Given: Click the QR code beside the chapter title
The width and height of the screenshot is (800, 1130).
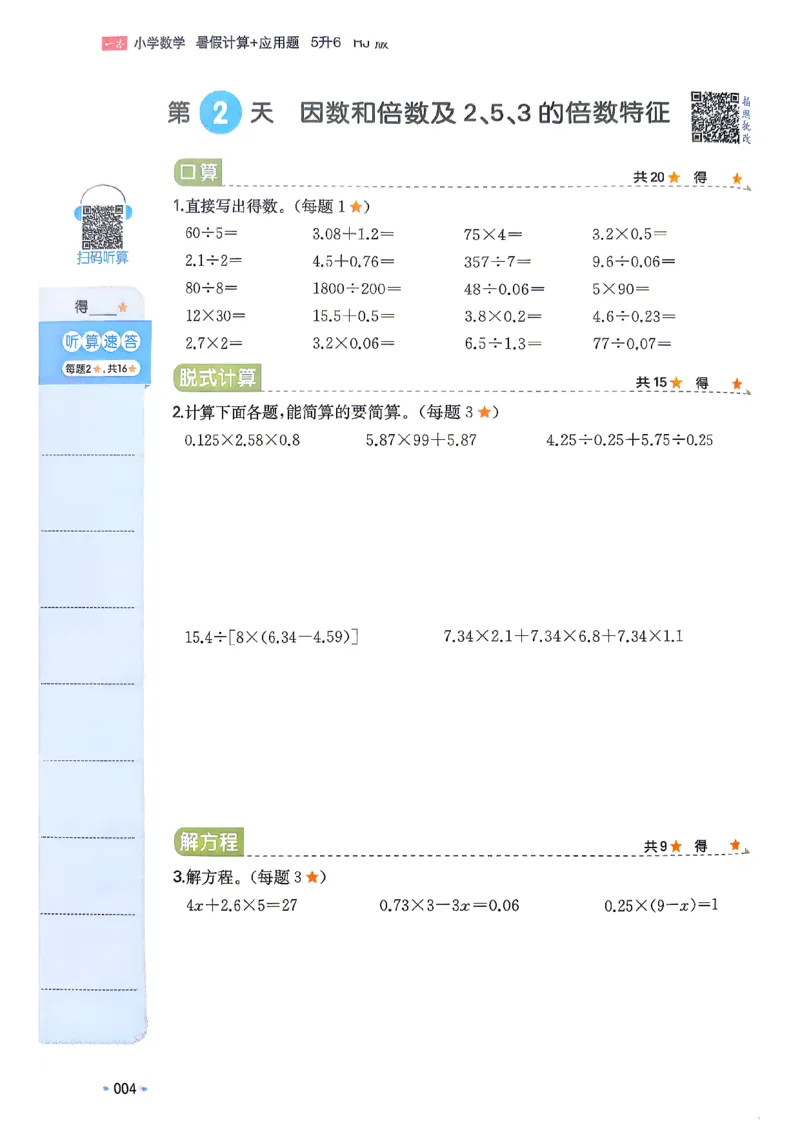Looking at the screenshot, I should click(x=715, y=117).
